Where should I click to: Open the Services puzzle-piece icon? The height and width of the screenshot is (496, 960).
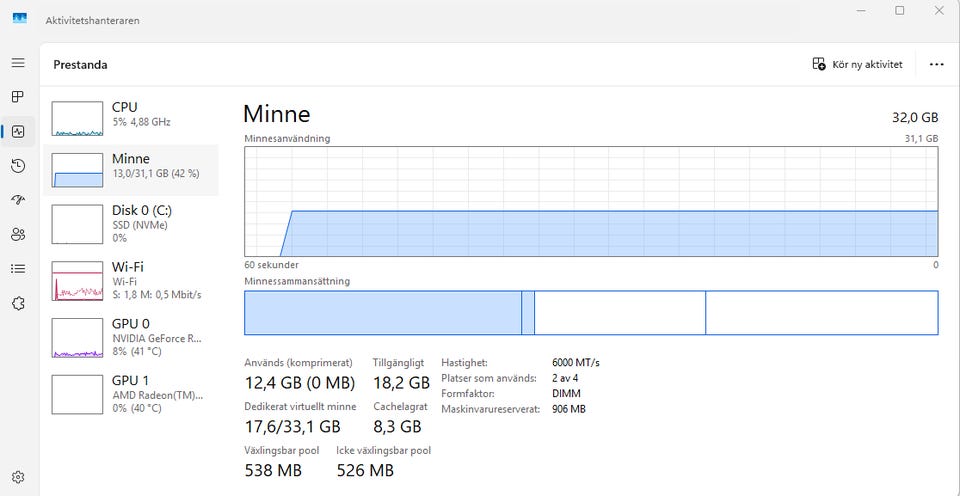(18, 303)
